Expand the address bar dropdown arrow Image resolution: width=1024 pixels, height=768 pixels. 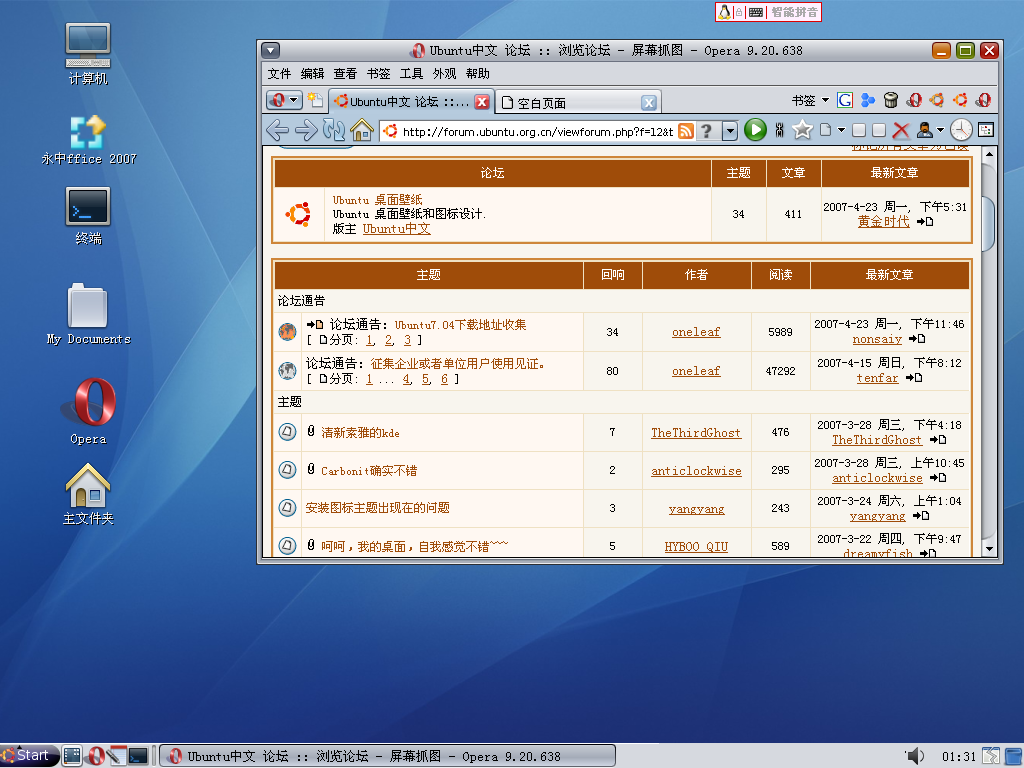pyautogui.click(x=730, y=131)
